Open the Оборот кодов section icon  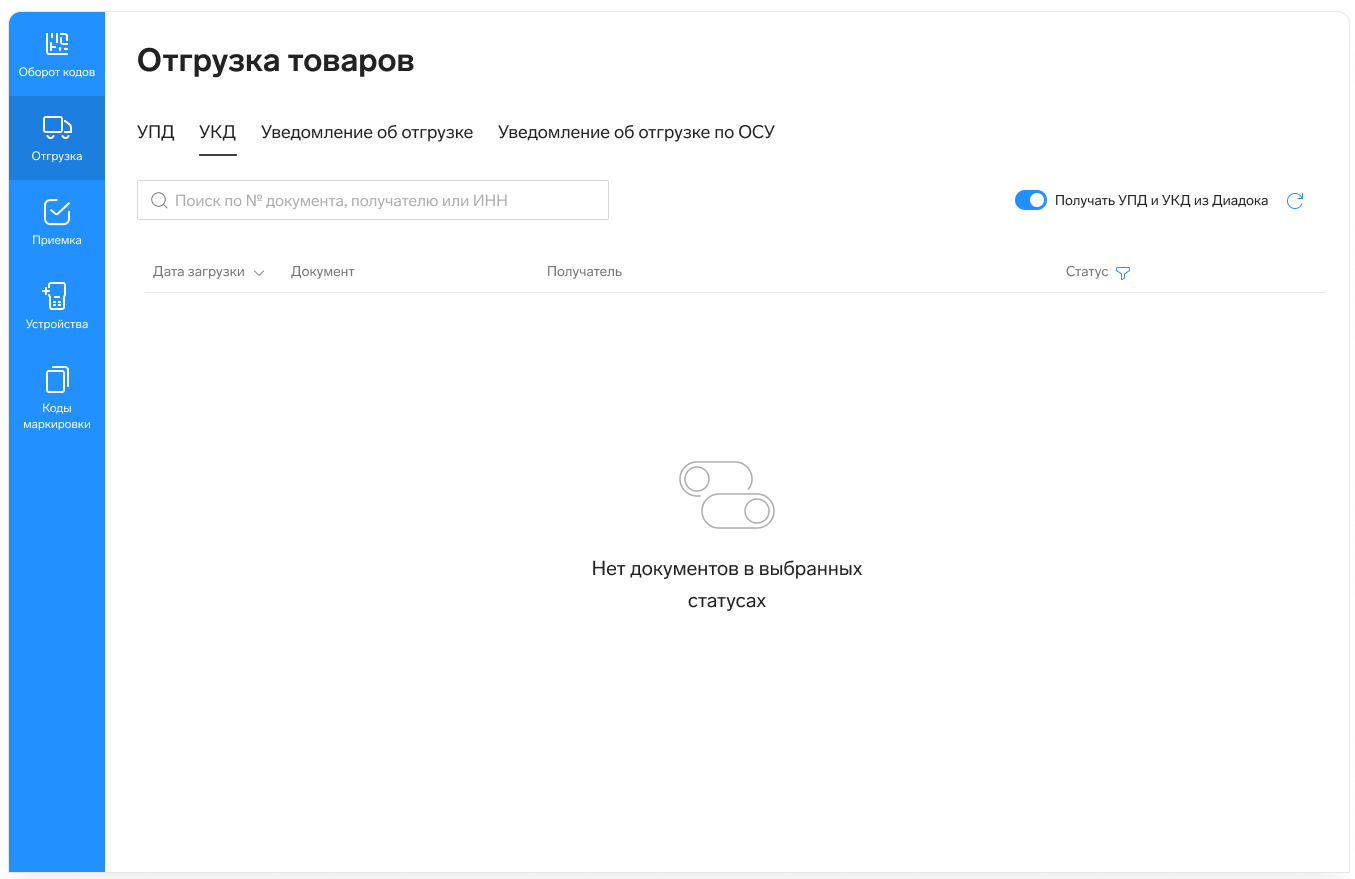pos(57,44)
